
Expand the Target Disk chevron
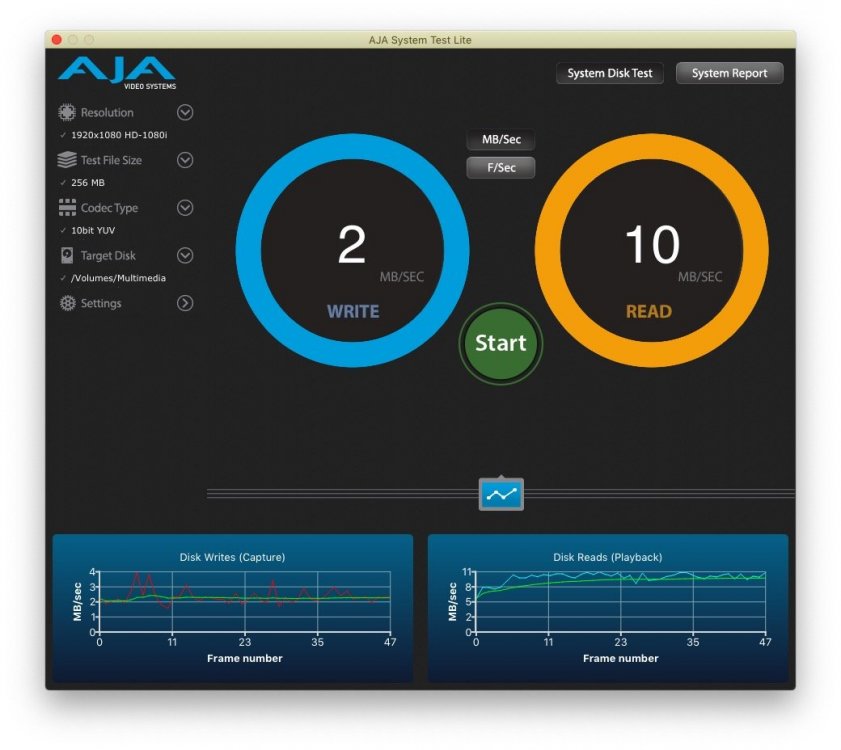coord(185,255)
